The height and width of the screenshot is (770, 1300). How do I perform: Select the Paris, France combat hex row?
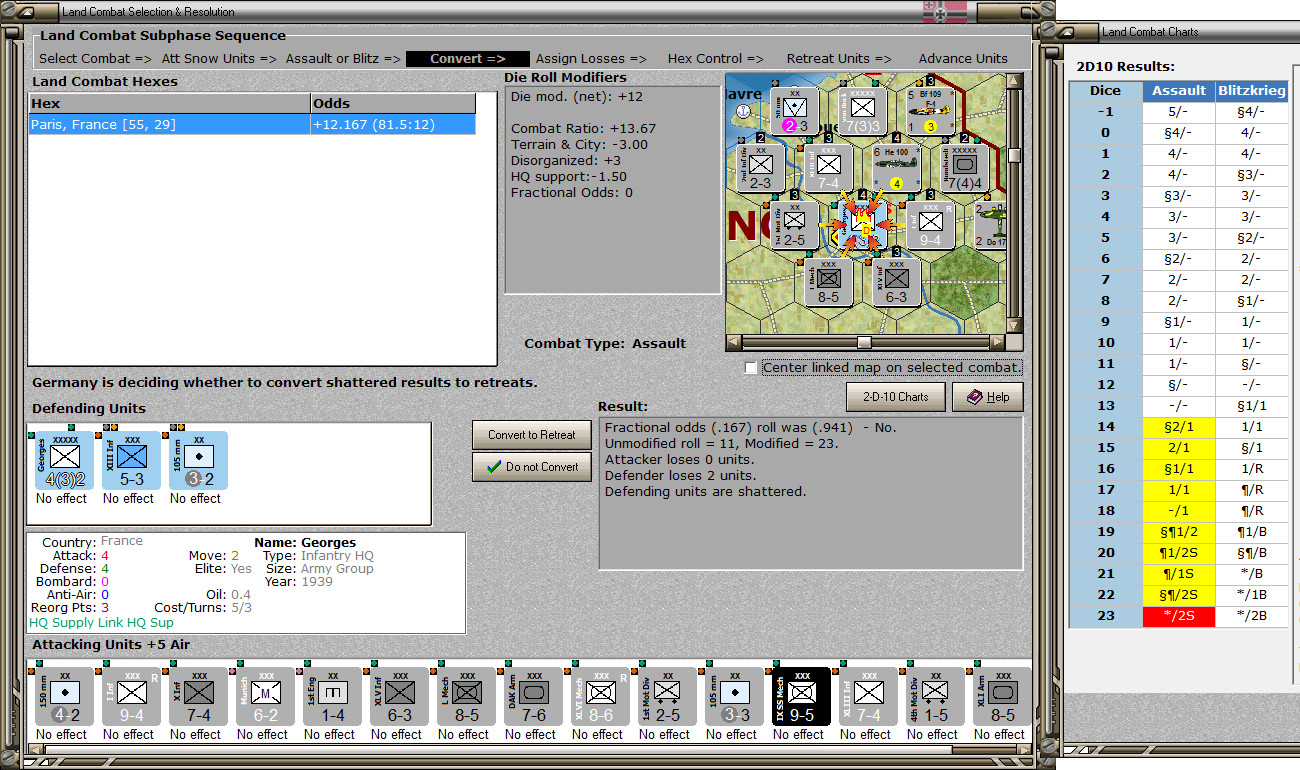(252, 125)
